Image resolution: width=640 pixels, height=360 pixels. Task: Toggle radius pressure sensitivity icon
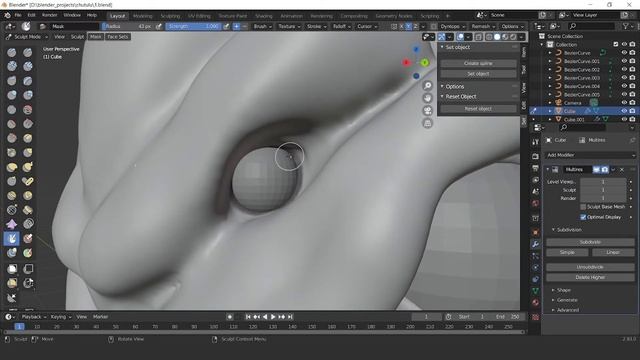coord(159,26)
